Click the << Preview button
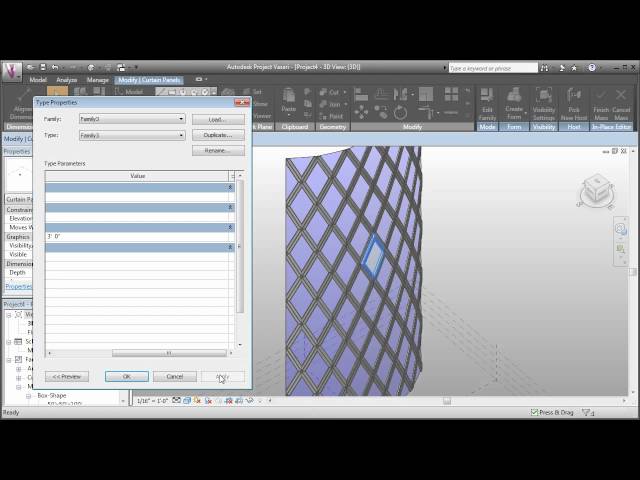The height and width of the screenshot is (480, 640). click(x=67, y=376)
